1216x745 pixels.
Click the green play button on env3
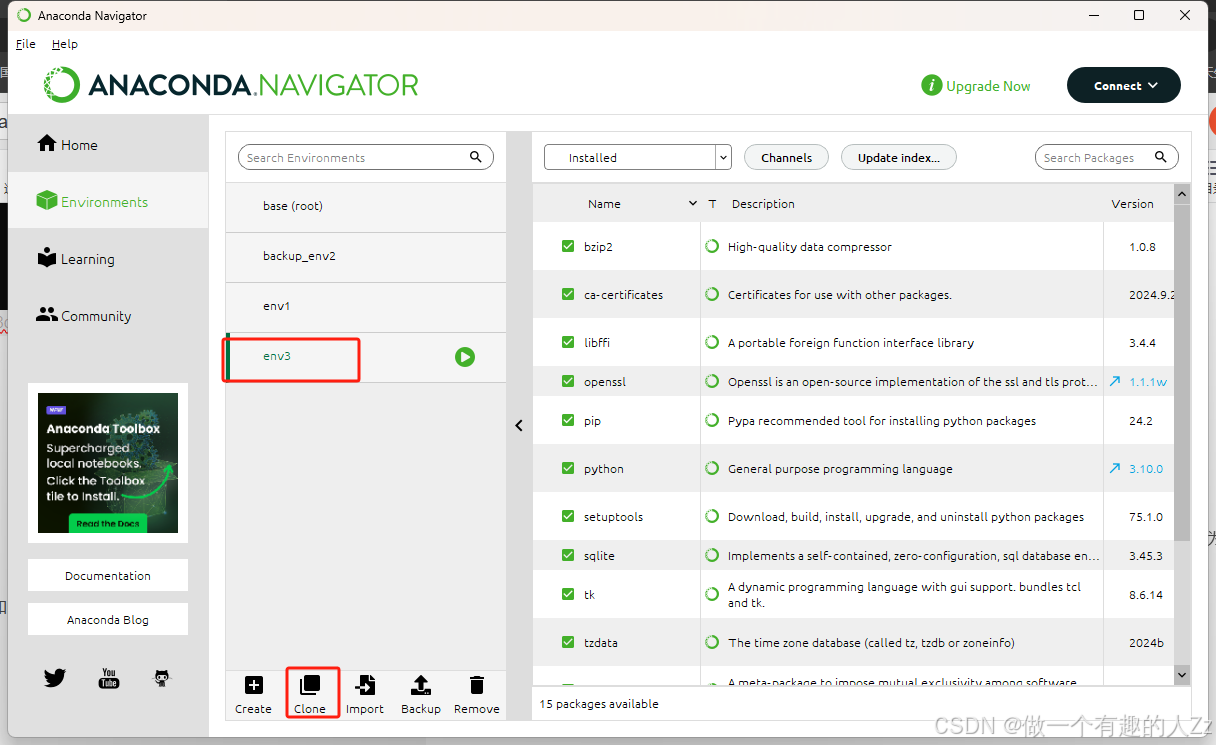coord(465,357)
